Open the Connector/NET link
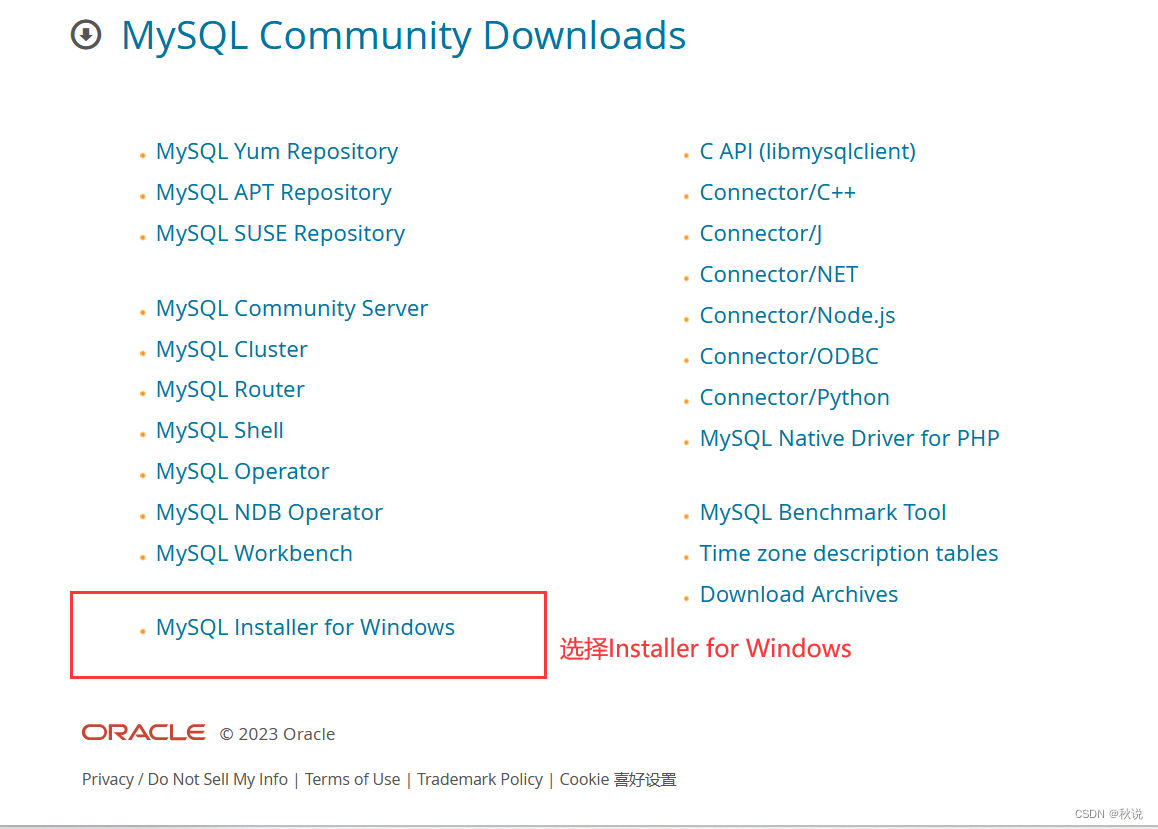This screenshot has height=829, width=1158. click(x=778, y=275)
